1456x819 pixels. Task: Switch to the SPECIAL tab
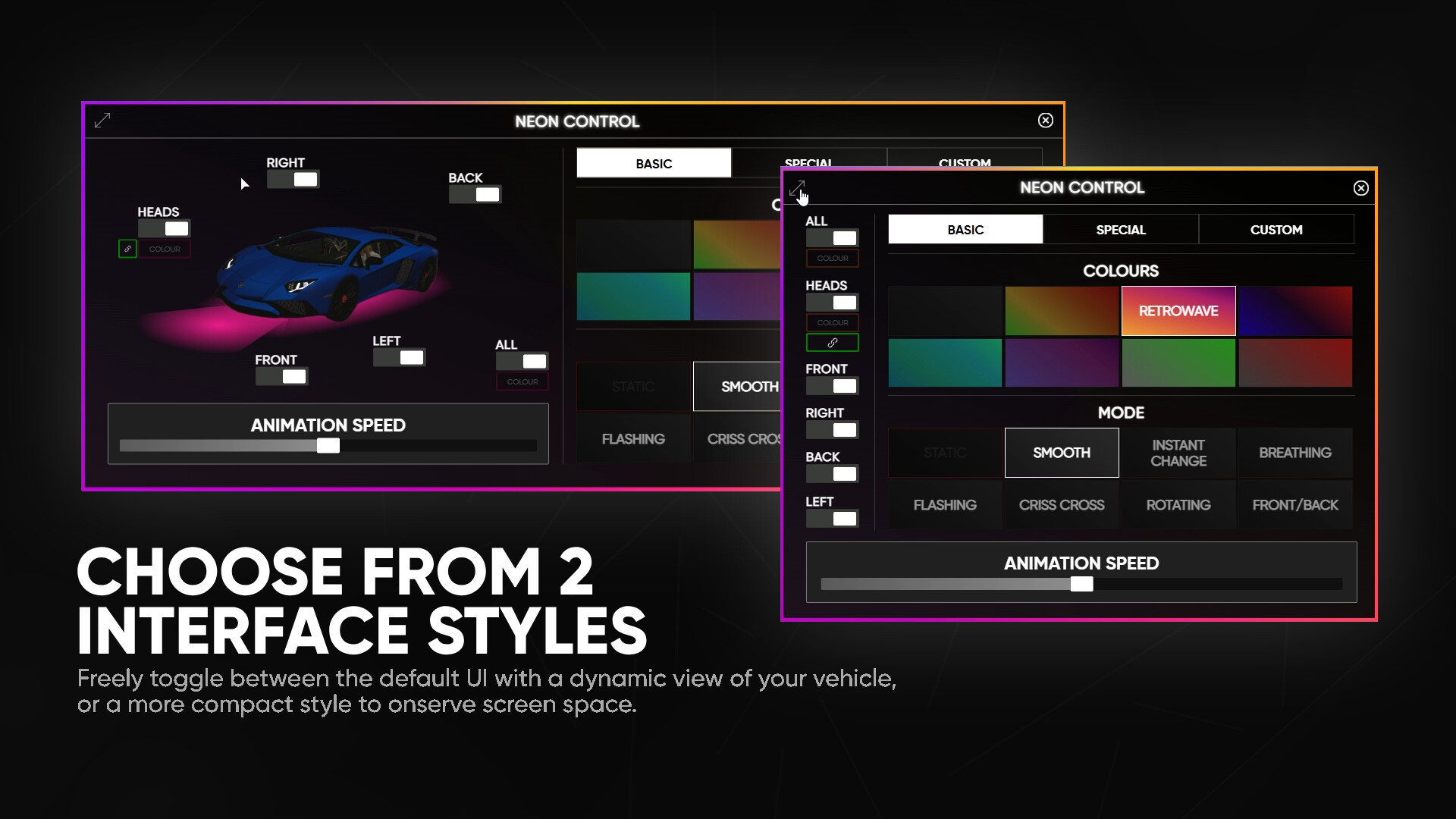coord(1121,229)
